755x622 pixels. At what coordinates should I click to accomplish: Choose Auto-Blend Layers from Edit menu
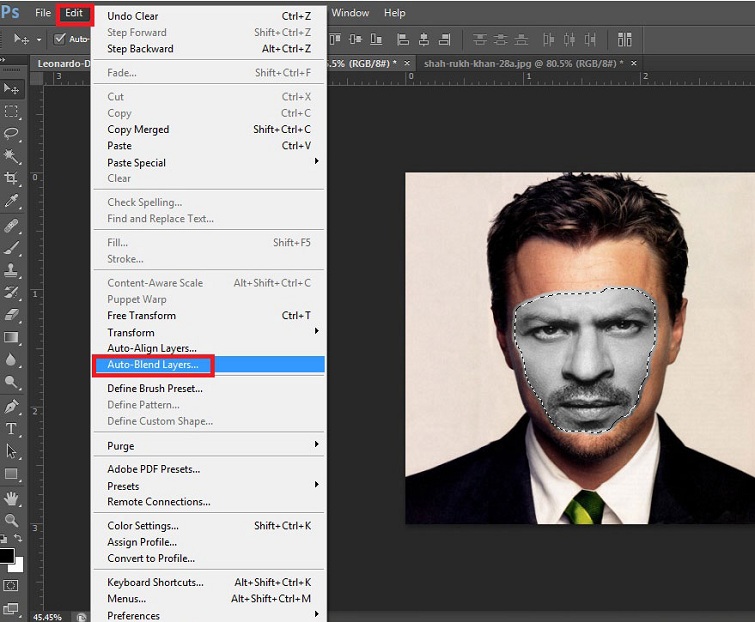153,365
